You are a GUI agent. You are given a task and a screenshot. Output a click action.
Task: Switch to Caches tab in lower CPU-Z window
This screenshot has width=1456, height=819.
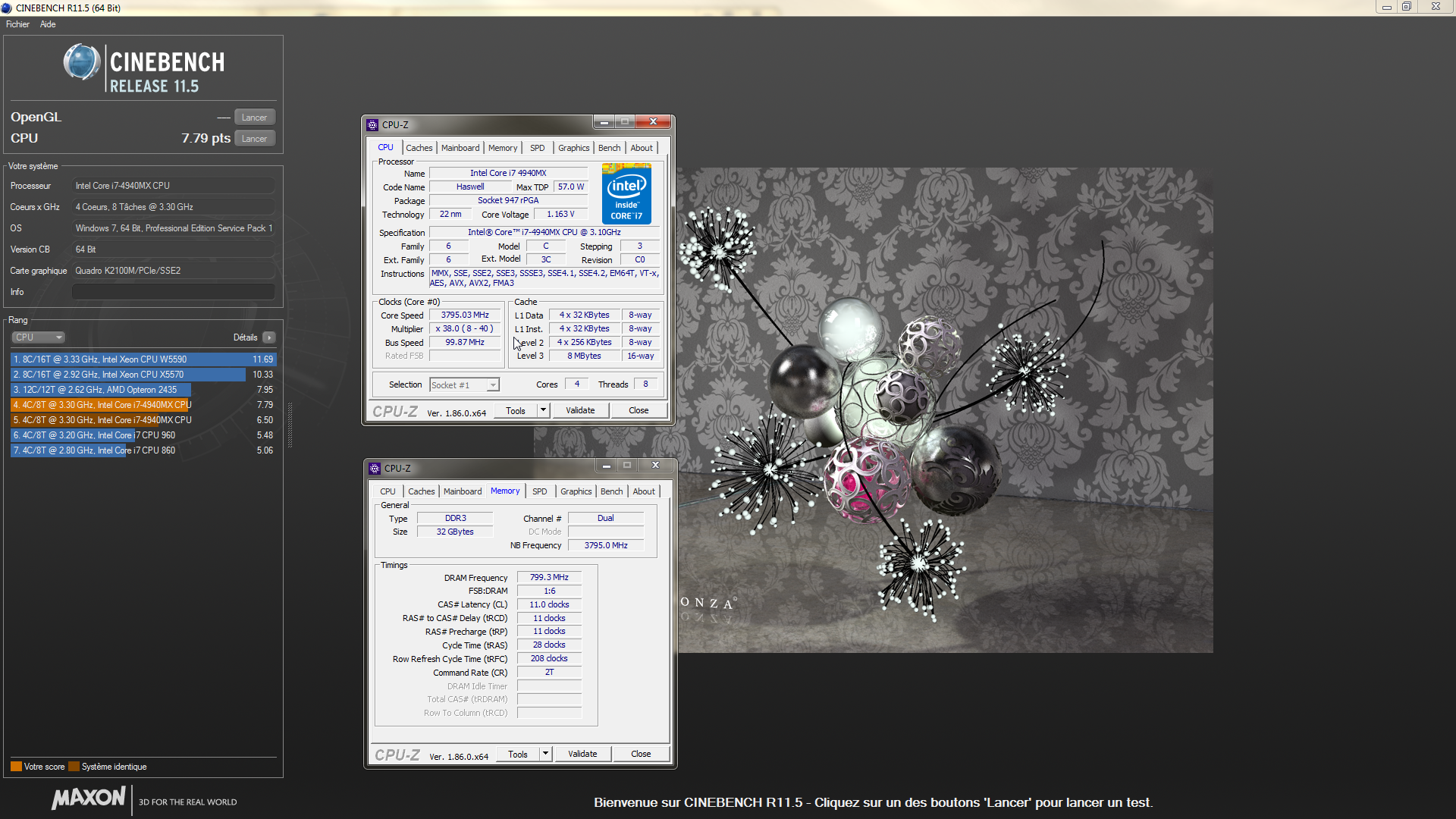(422, 491)
